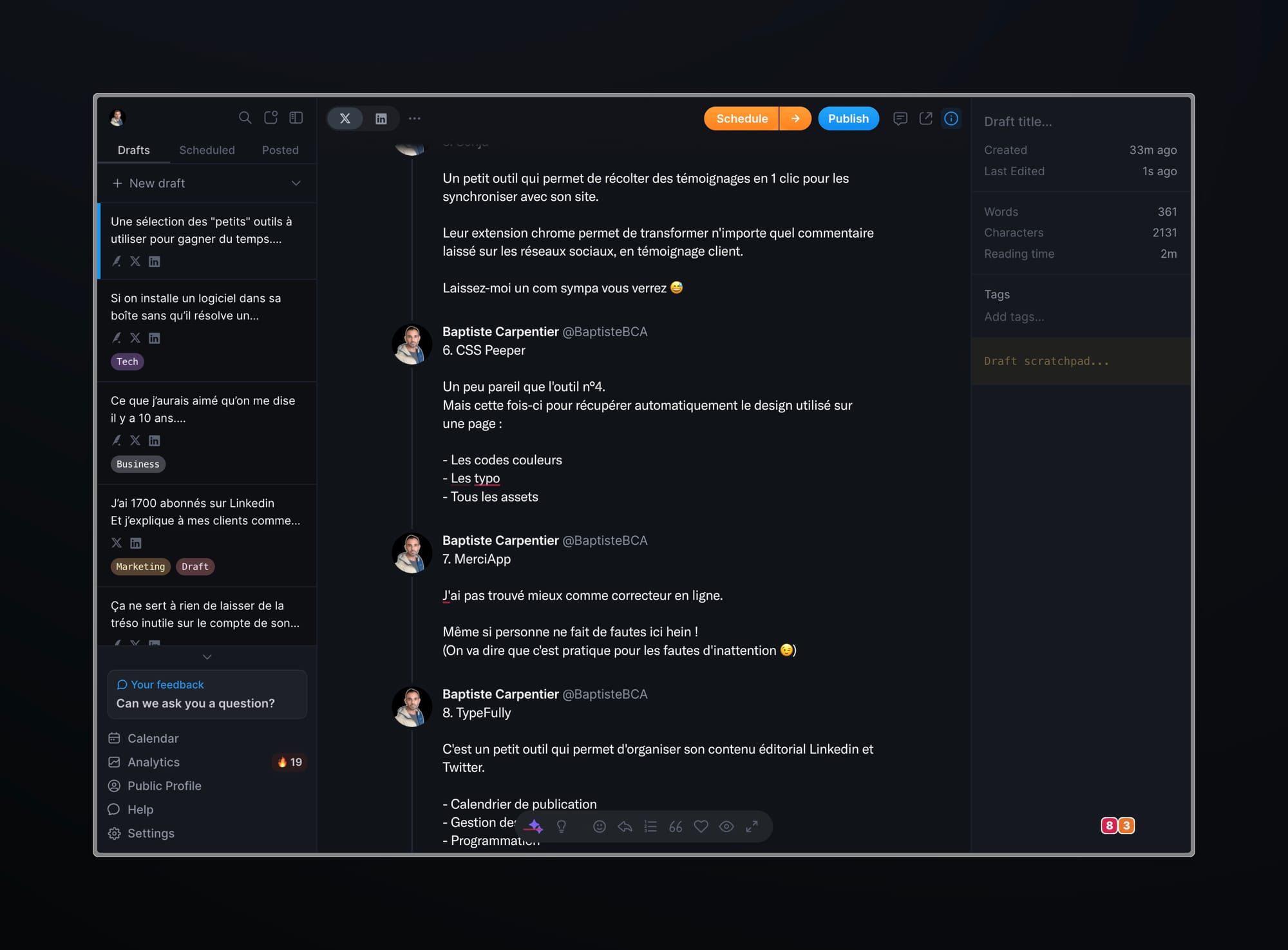1288x950 pixels.
Task: Click the quote block icon in toolbar
Action: tap(676, 825)
